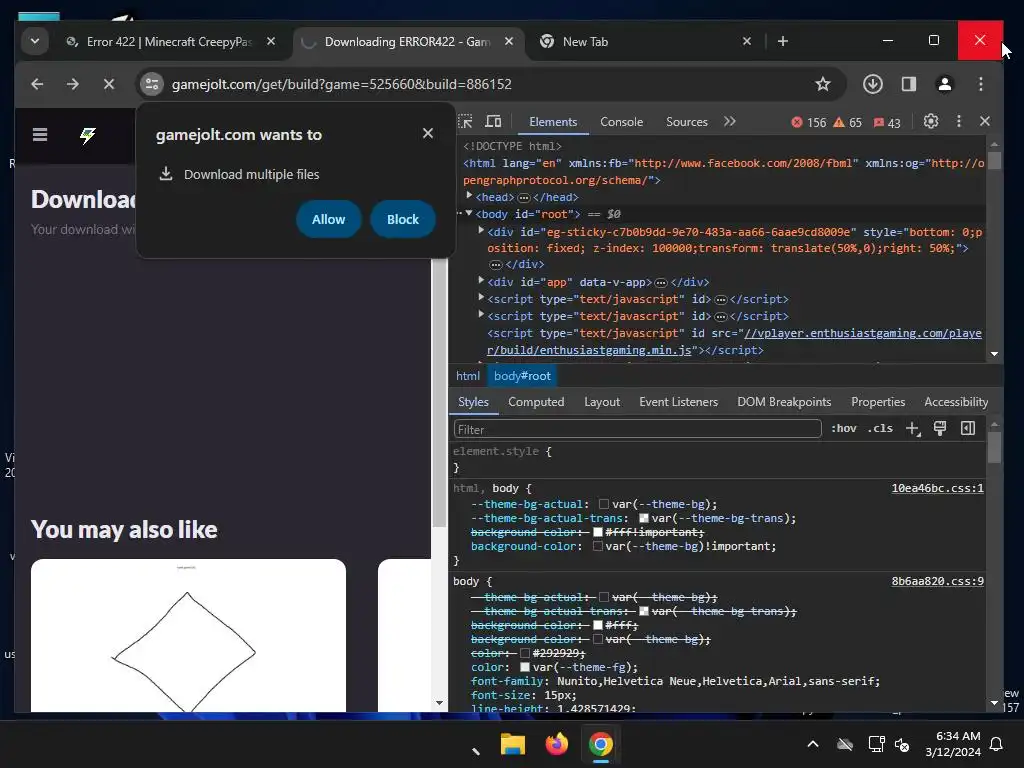
Task: Stop loading the page
Action: (x=108, y=84)
